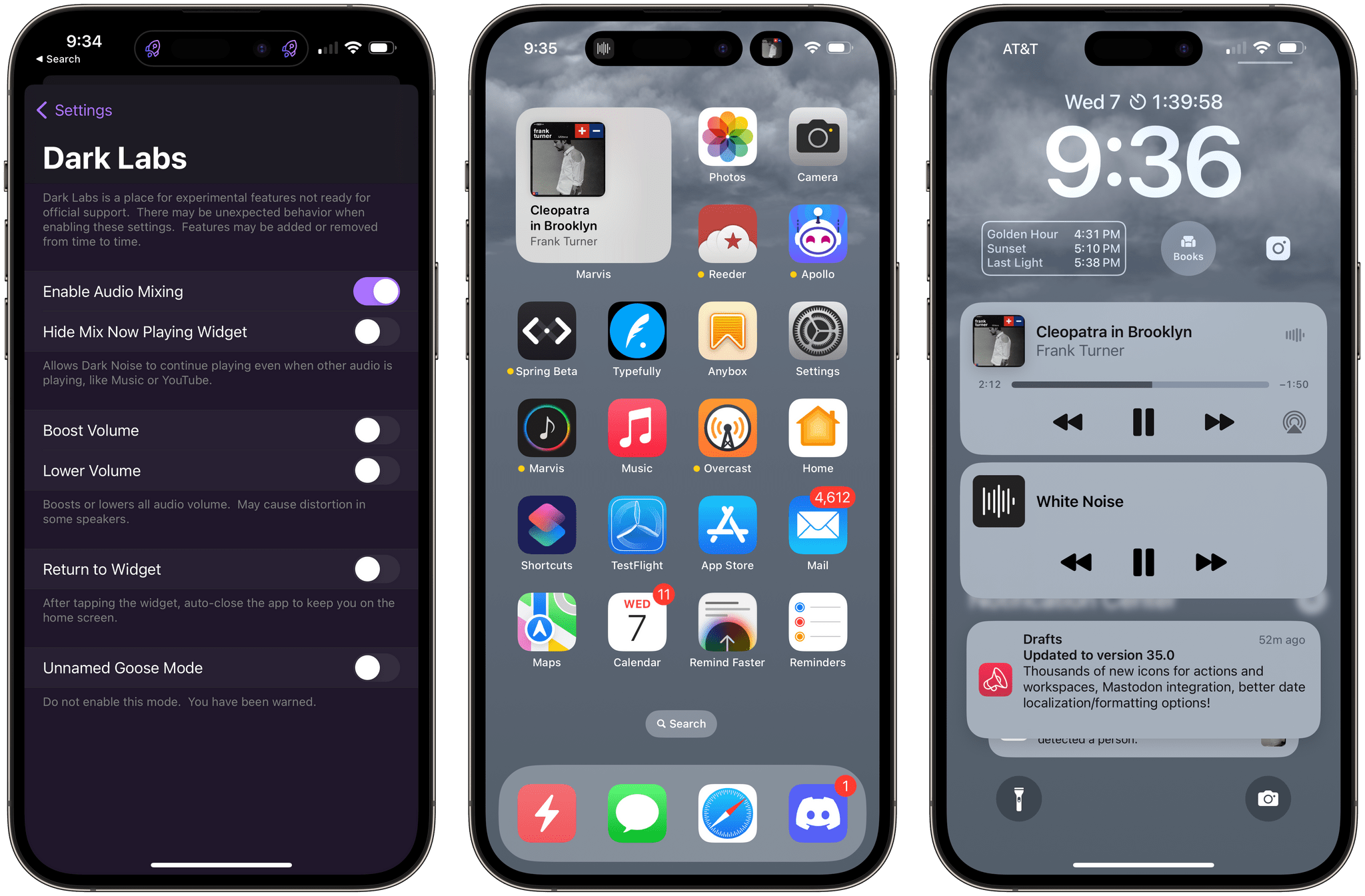Open Reeder RSS reader app
Screen dimensions: 1365x896
point(727,233)
